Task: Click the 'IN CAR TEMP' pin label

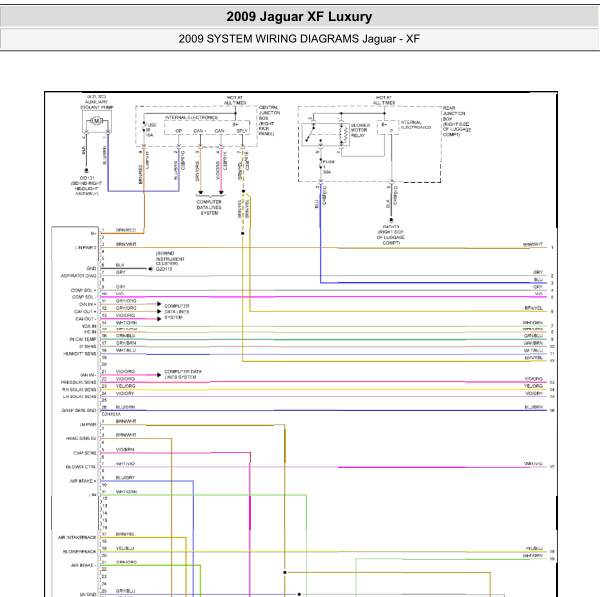Action: [83, 339]
